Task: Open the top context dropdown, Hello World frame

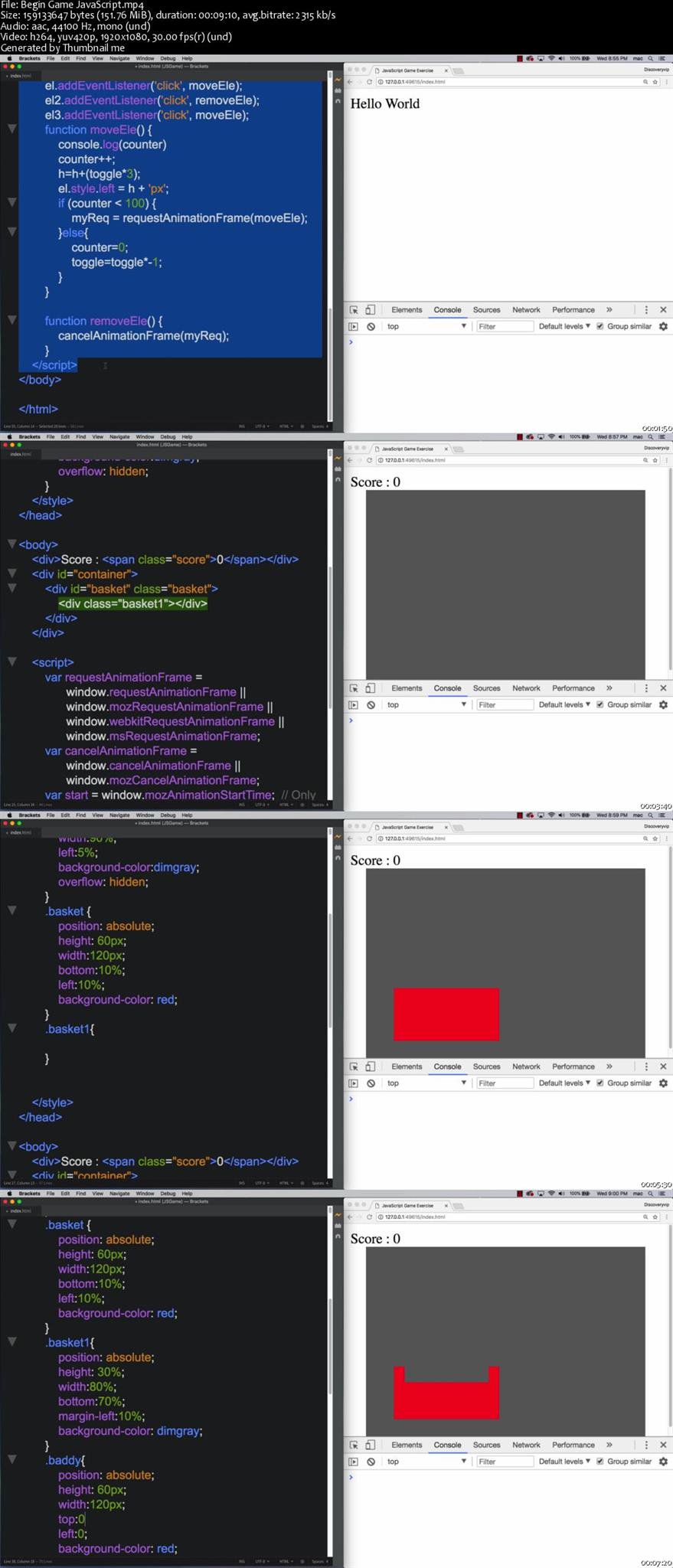Action: tap(426, 326)
